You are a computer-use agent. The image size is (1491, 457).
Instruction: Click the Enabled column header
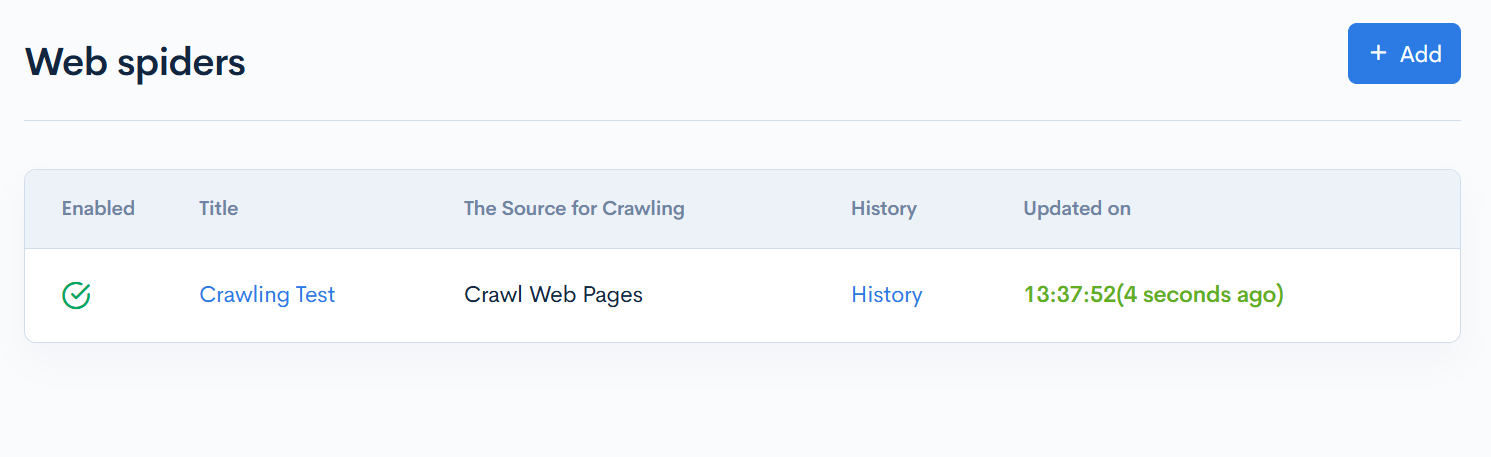[x=98, y=209]
